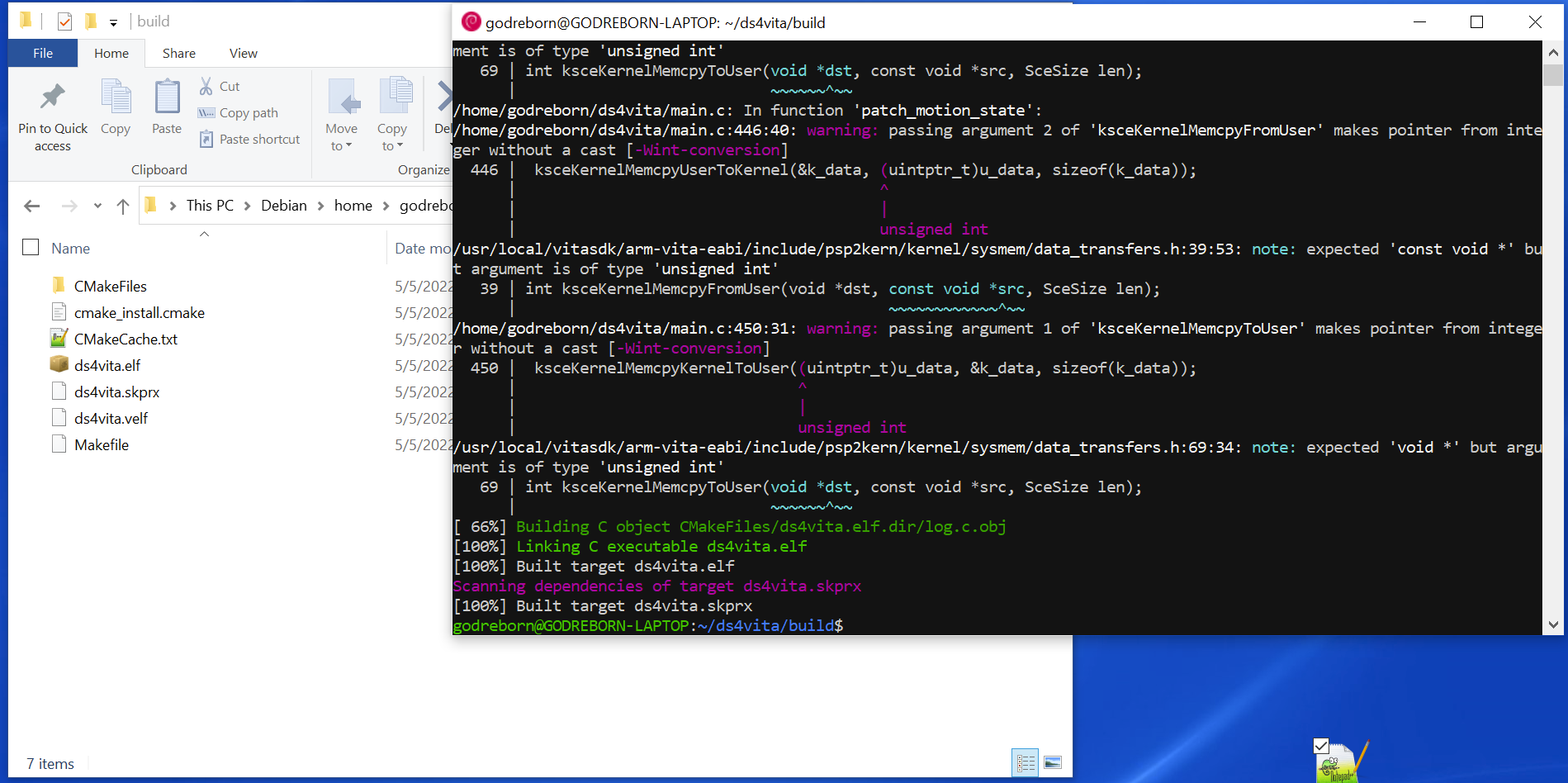Click the Properties checkmark quick-access icon

tap(64, 21)
